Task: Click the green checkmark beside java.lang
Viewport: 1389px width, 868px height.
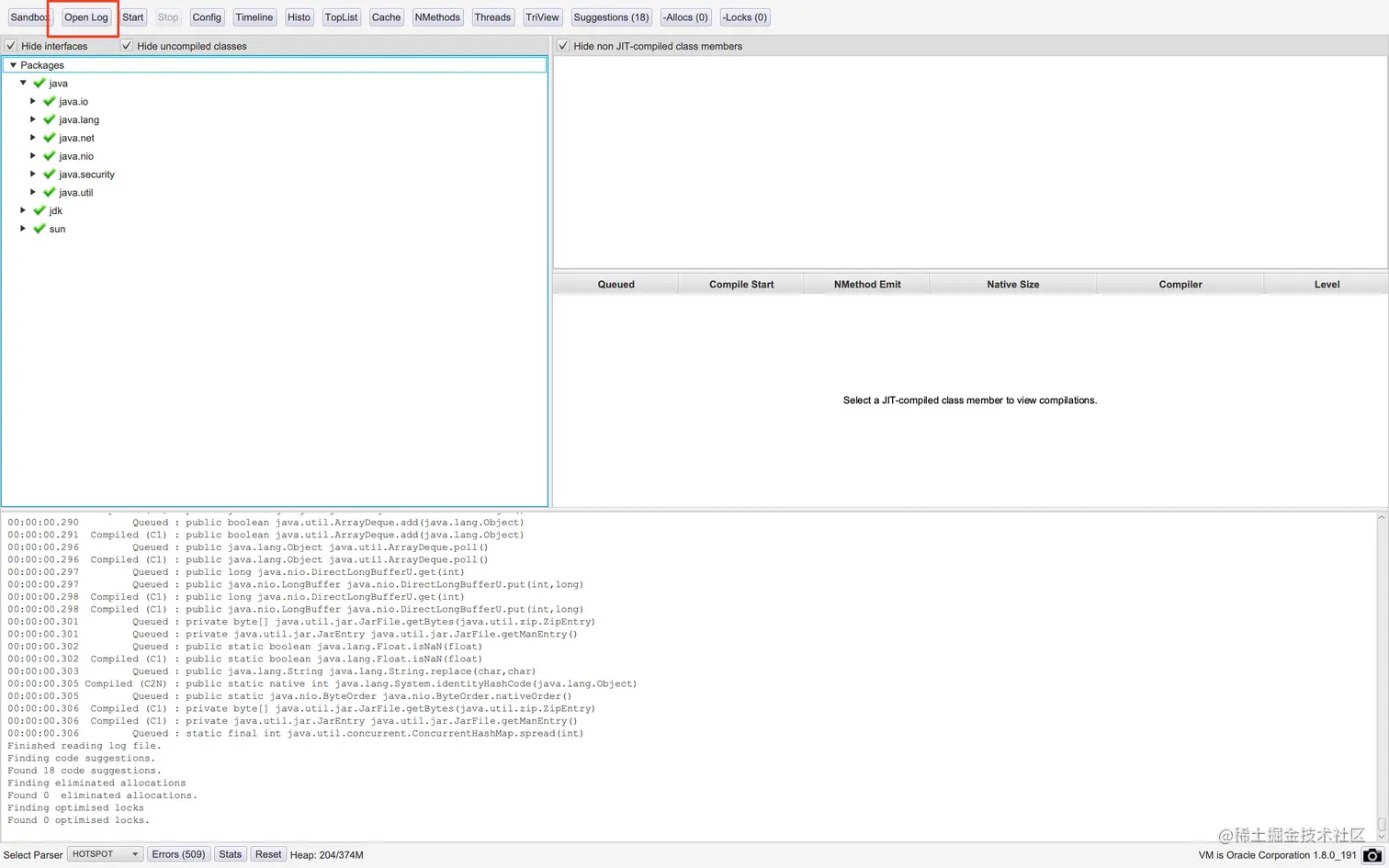Action: pos(50,119)
